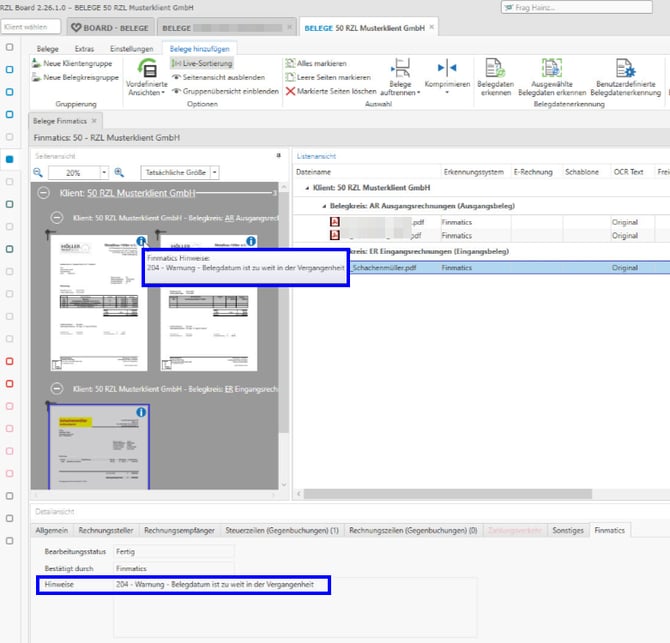Viewport: 670px width, 643px height.
Task: Collapse the Klient 50 RZL Musterklient group
Action: (x=44, y=192)
